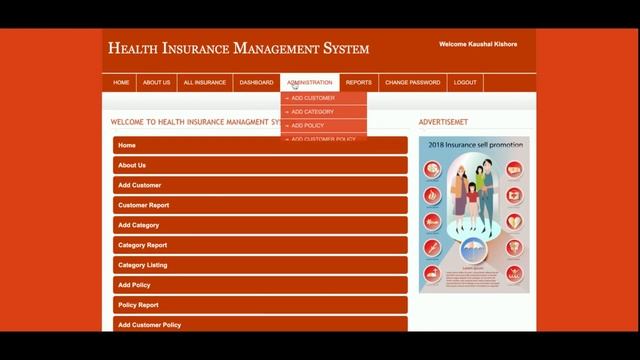
Task: Open the REPORTS menu
Action: (358, 82)
